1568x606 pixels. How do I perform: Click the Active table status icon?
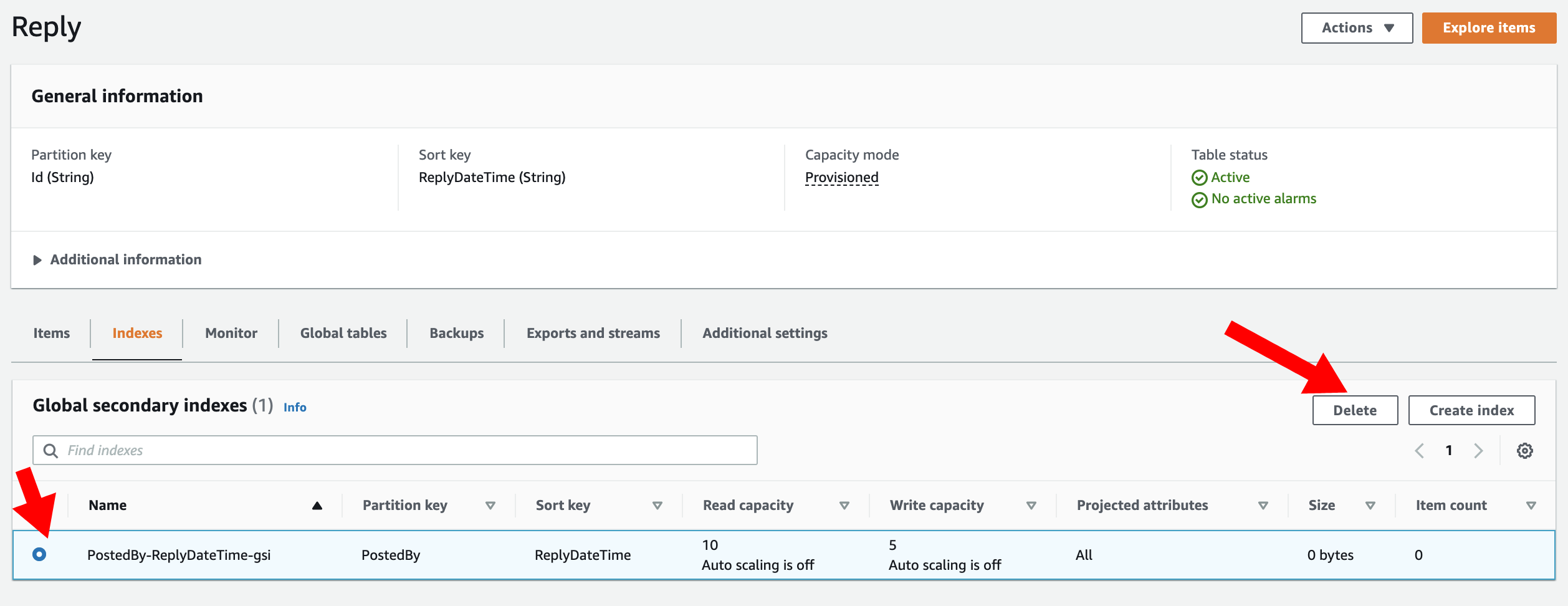1199,178
